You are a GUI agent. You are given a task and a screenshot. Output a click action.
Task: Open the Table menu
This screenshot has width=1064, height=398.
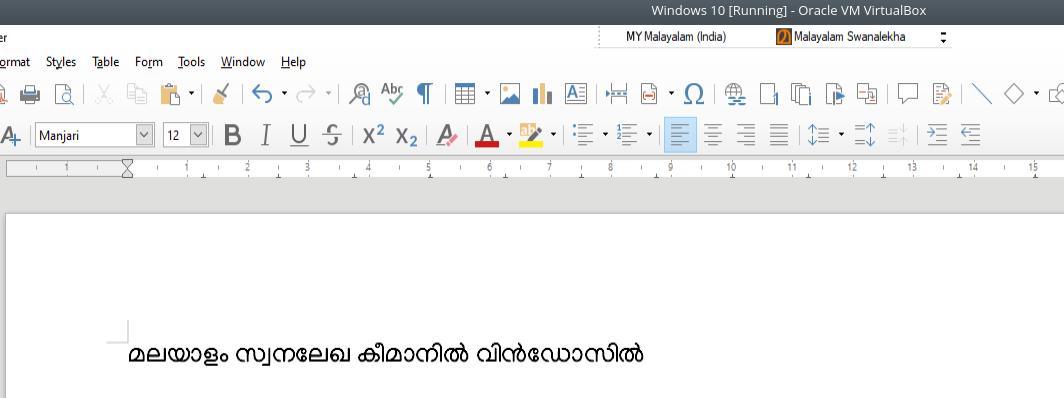click(106, 62)
